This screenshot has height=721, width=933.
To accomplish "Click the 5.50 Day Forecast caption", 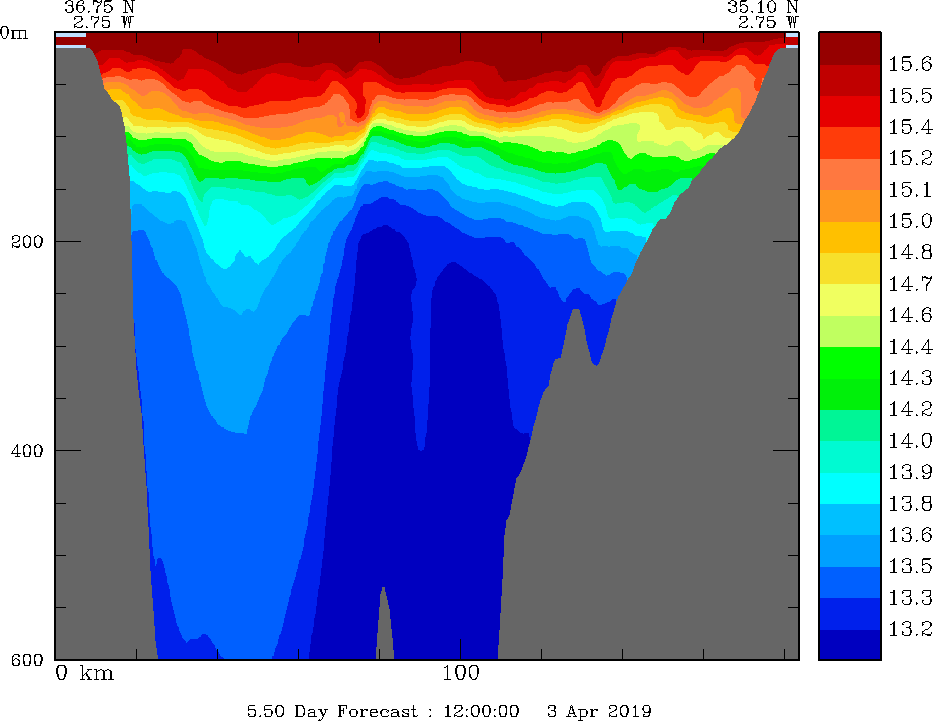I will pyautogui.click(x=333, y=711).
